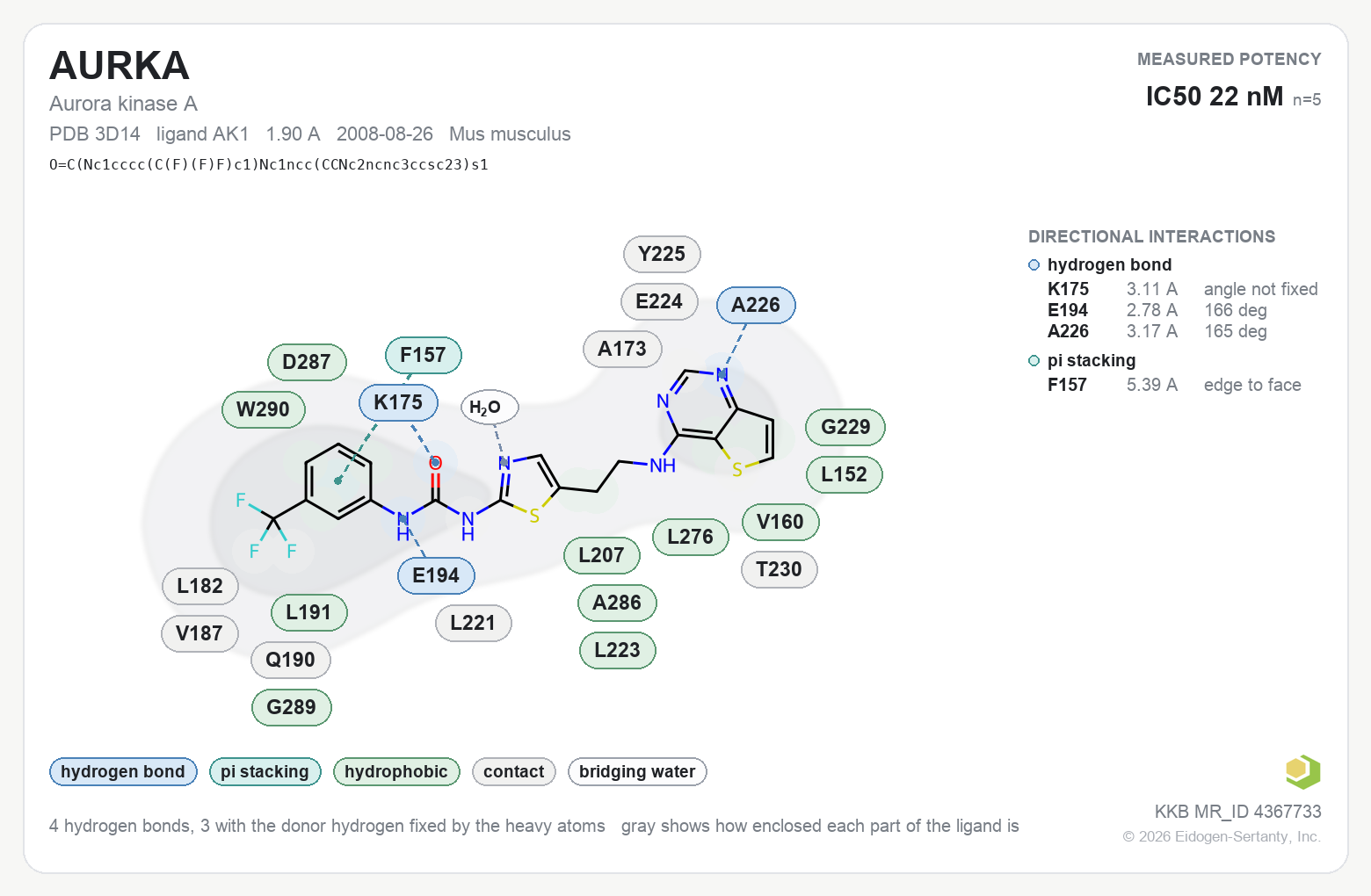
Task: Select the F157 pi stacking residue
Action: click(x=423, y=355)
